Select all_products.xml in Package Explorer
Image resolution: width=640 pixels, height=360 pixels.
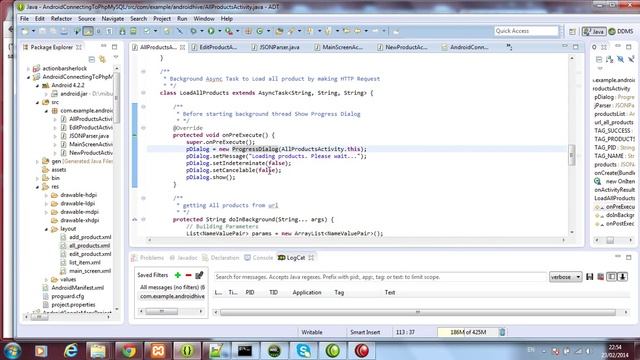[89, 246]
